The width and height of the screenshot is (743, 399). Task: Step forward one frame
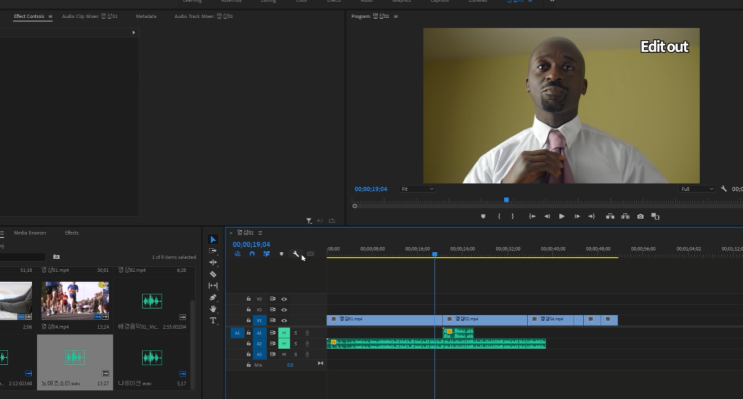pyautogui.click(x=577, y=216)
